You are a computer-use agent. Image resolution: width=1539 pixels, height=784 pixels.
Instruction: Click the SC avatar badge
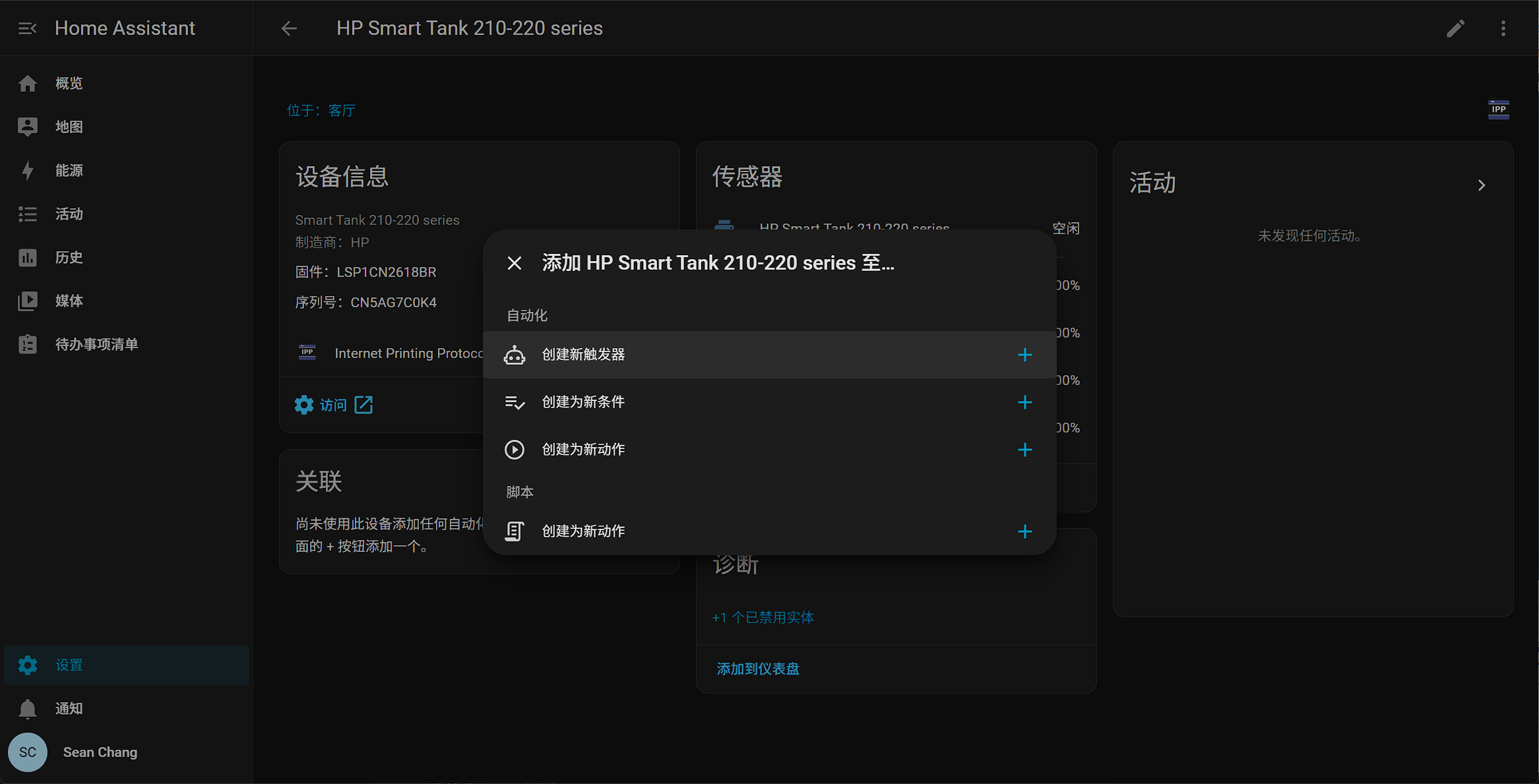(28, 752)
